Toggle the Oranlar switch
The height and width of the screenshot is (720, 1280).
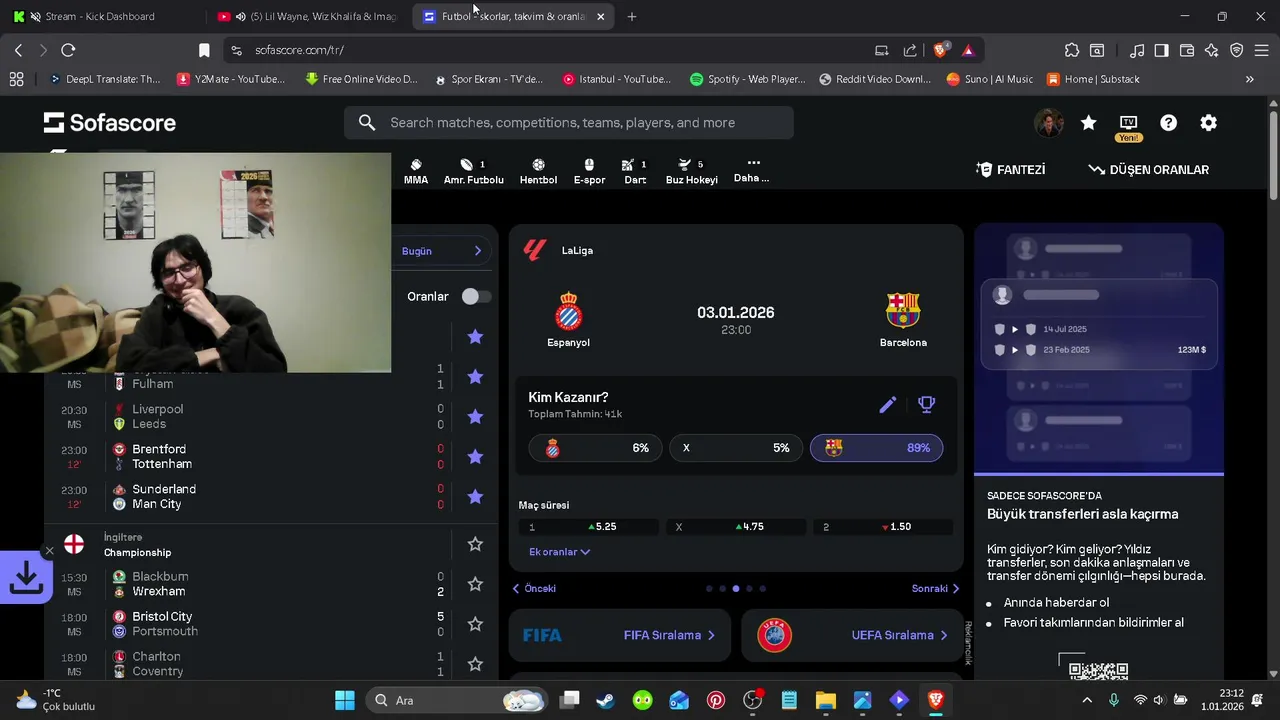coord(476,296)
